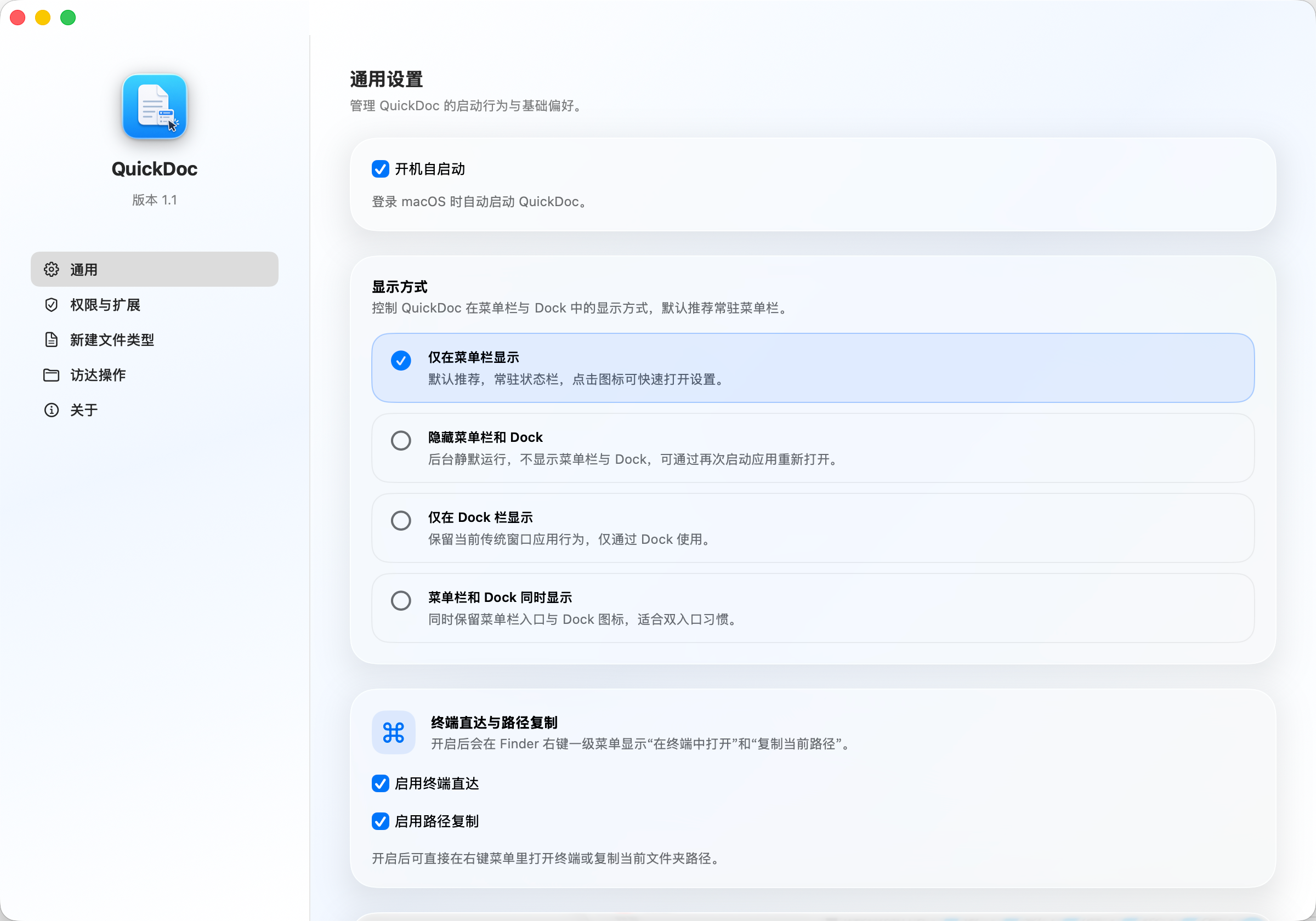
Task: Click the info icon beside 关于
Action: click(x=52, y=410)
